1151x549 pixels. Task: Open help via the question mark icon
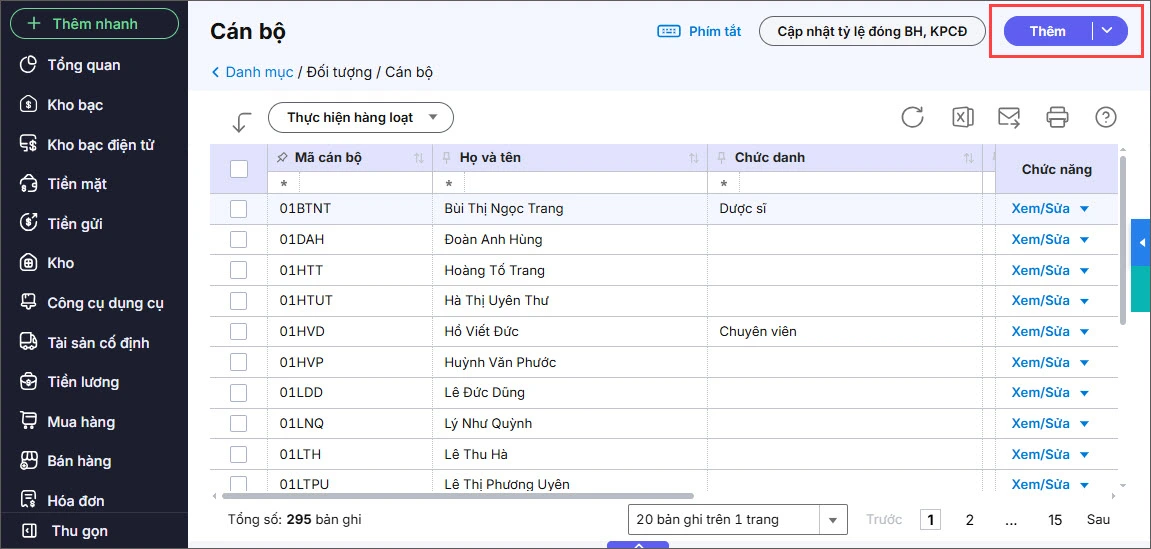1105,117
